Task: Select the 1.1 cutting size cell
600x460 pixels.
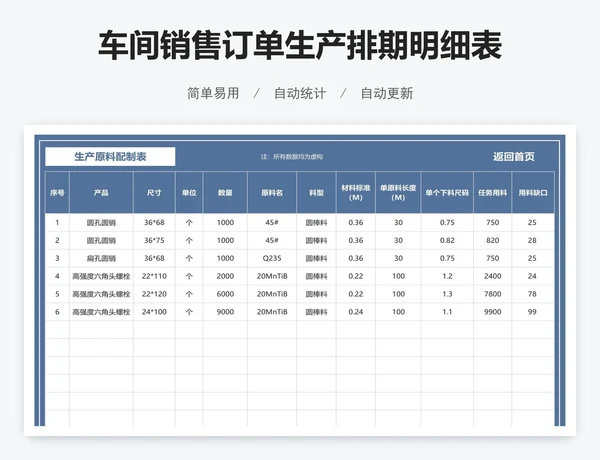Action: click(447, 312)
